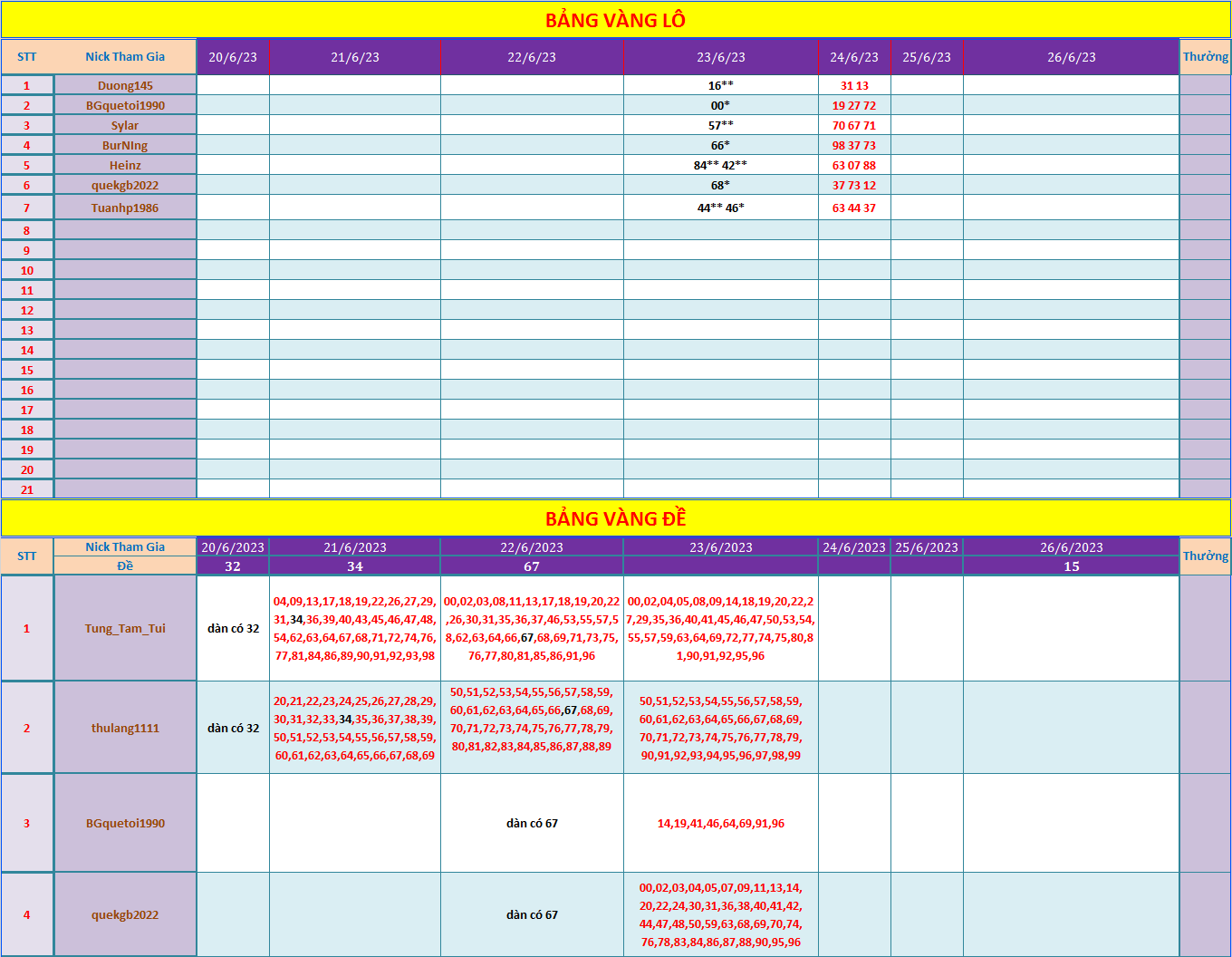Viewport: 1232px width, 957px height.
Task: Click the Đề label under Nick Tham Gia
Action: point(125,566)
